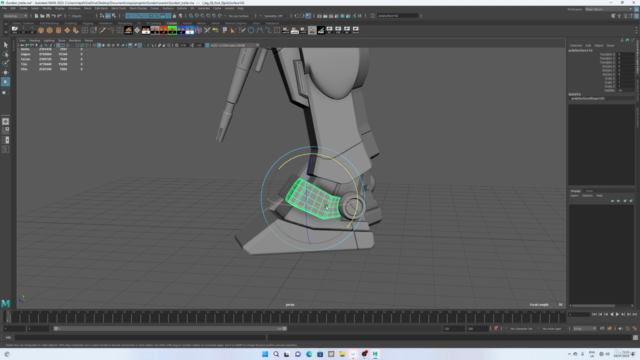Toggle playback loop mode icon
Image resolution: width=640 pixels, height=360 pixels.
pos(602,329)
